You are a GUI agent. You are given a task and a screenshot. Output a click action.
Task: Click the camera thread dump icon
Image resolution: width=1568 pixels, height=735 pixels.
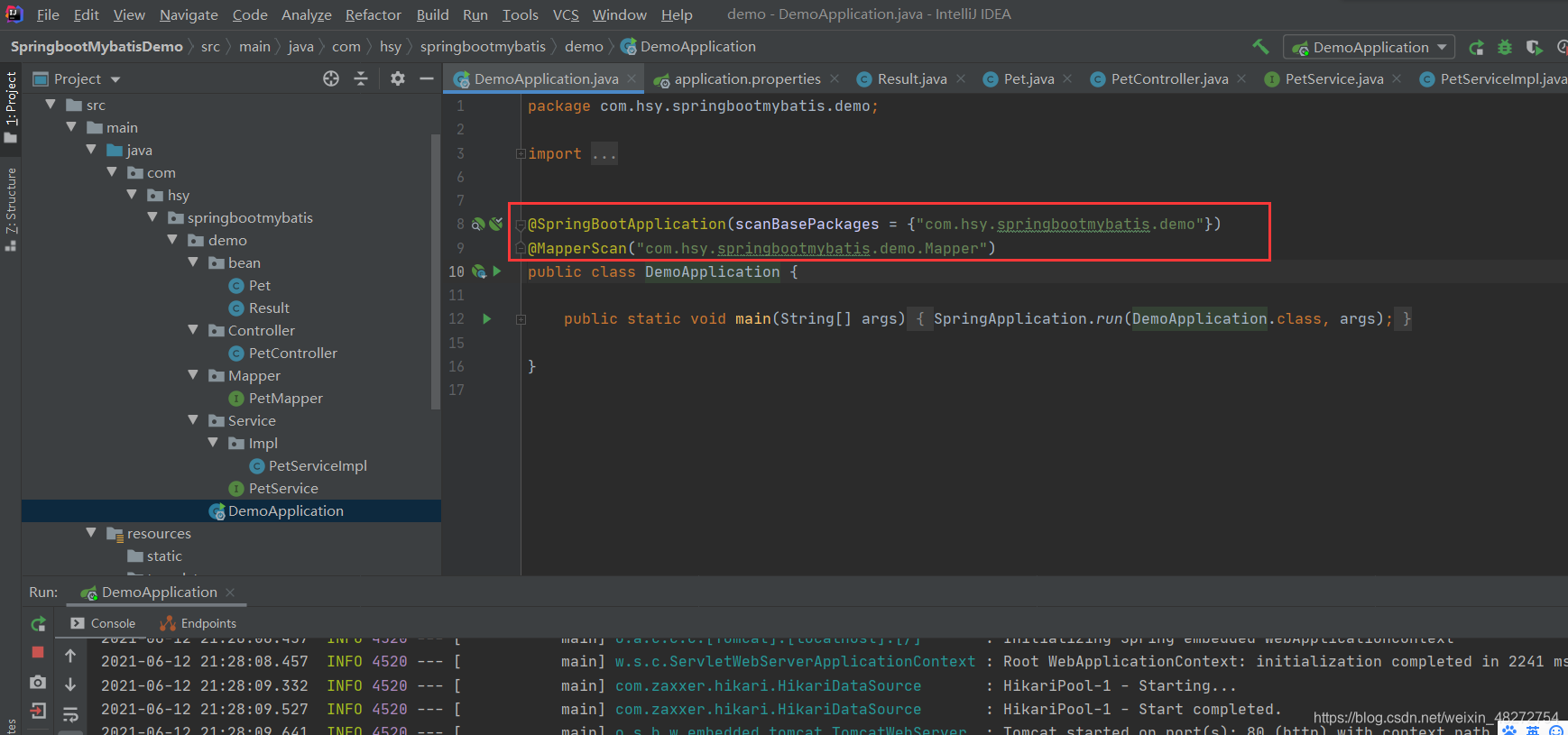(38, 683)
